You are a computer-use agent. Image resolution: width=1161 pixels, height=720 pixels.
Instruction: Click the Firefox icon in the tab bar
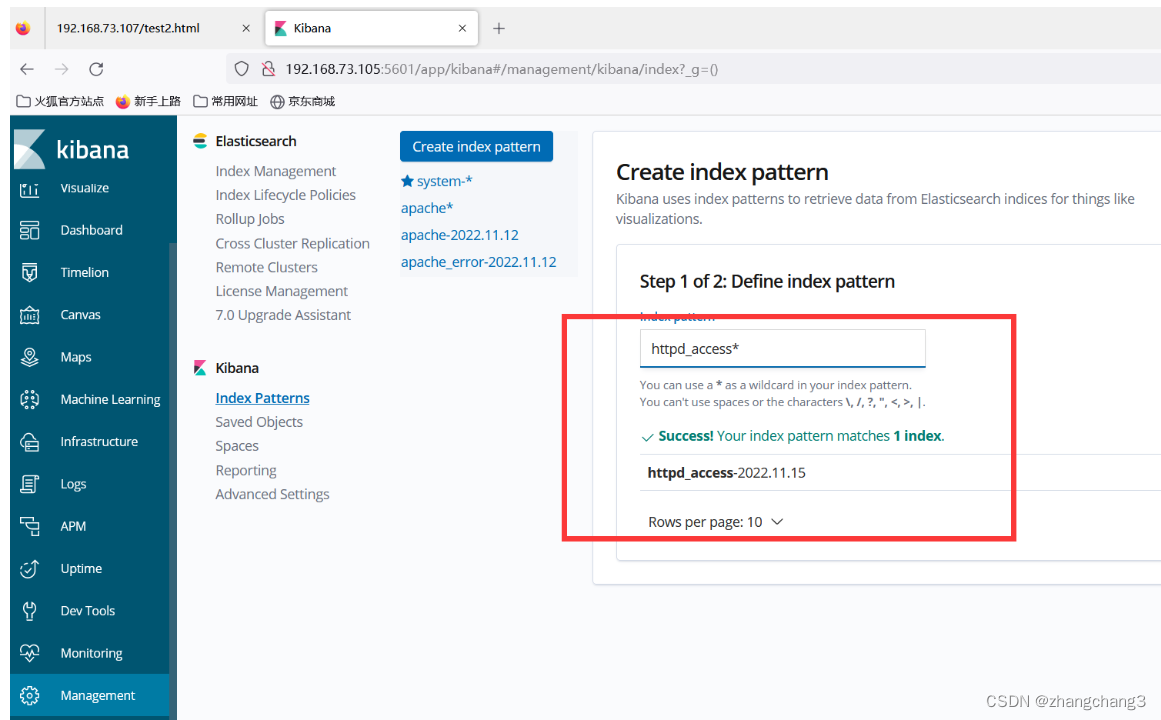tap(23, 28)
